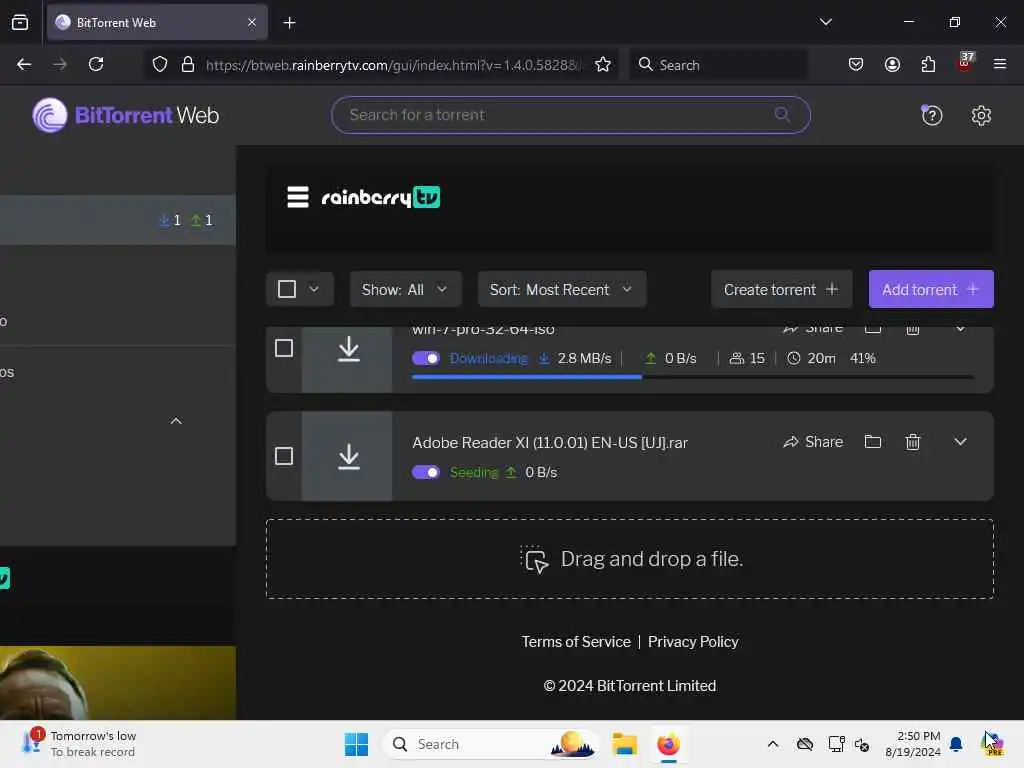Close the BitTorrent Web tab

tap(252, 22)
